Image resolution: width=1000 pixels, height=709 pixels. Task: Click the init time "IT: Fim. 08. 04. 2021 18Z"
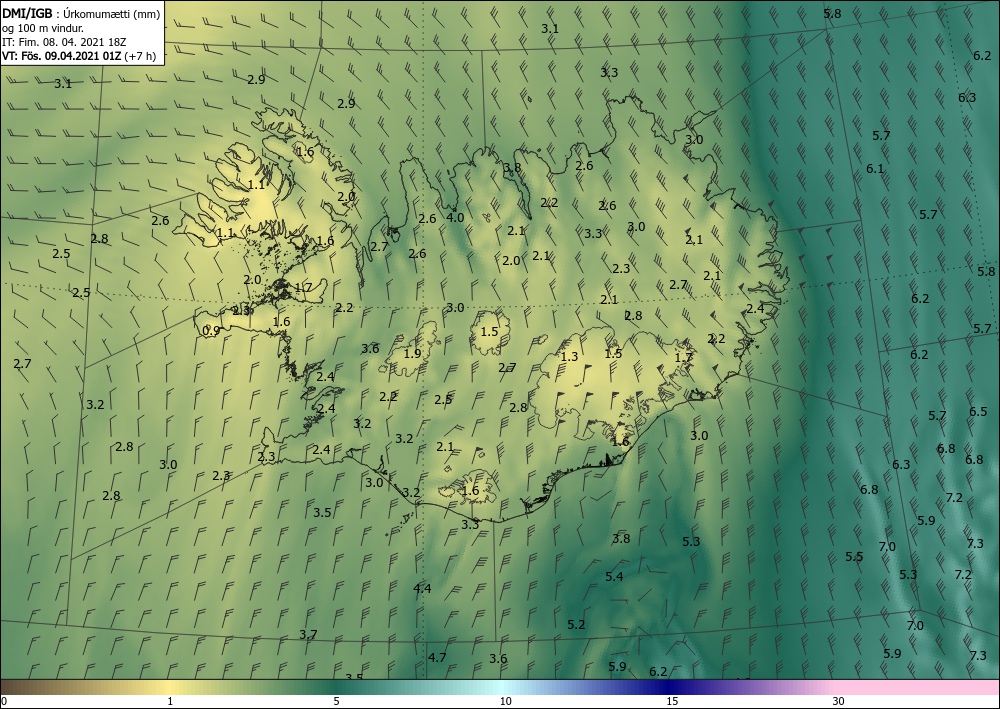[64, 41]
